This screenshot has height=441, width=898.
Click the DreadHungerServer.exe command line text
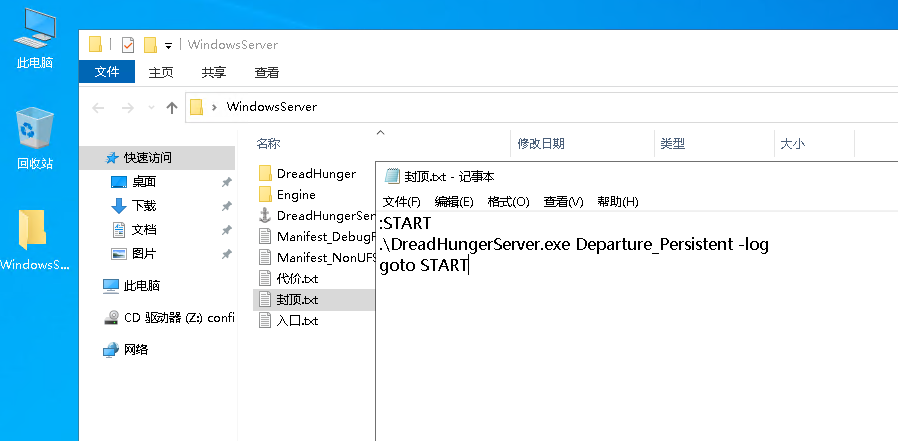(574, 245)
